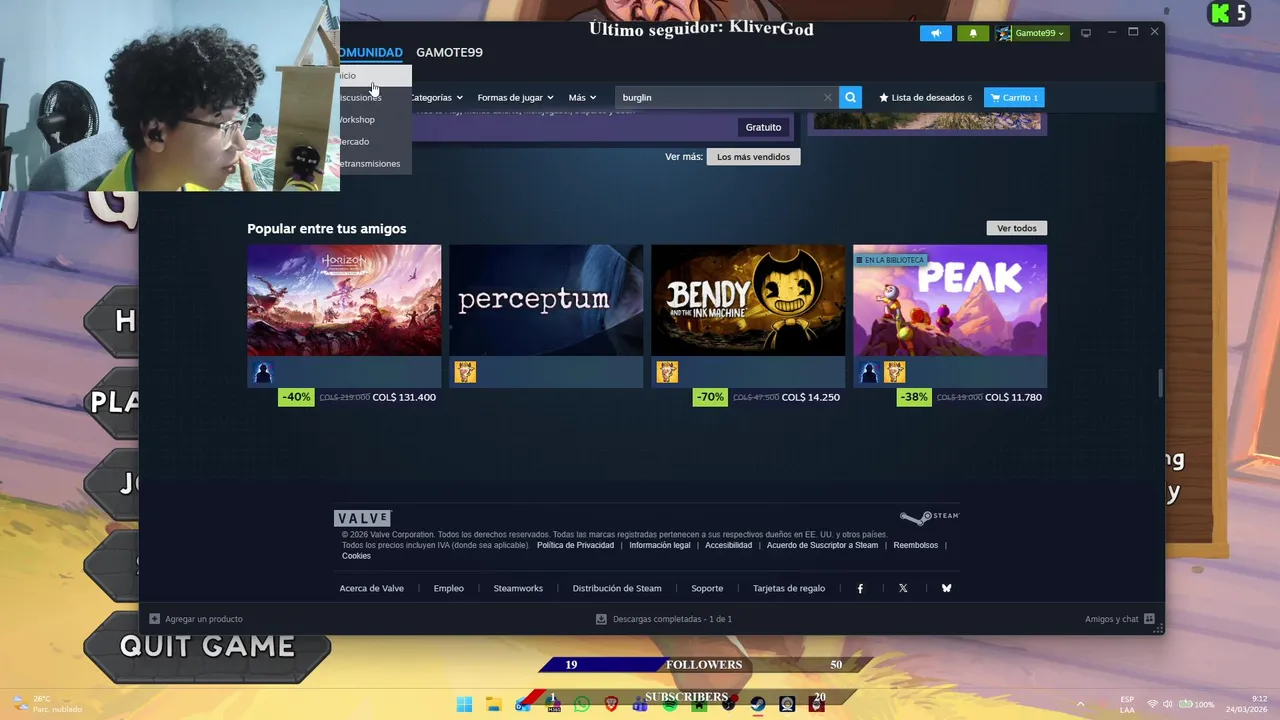
Task: Open Windows Start button on taskbar
Action: pyautogui.click(x=464, y=704)
